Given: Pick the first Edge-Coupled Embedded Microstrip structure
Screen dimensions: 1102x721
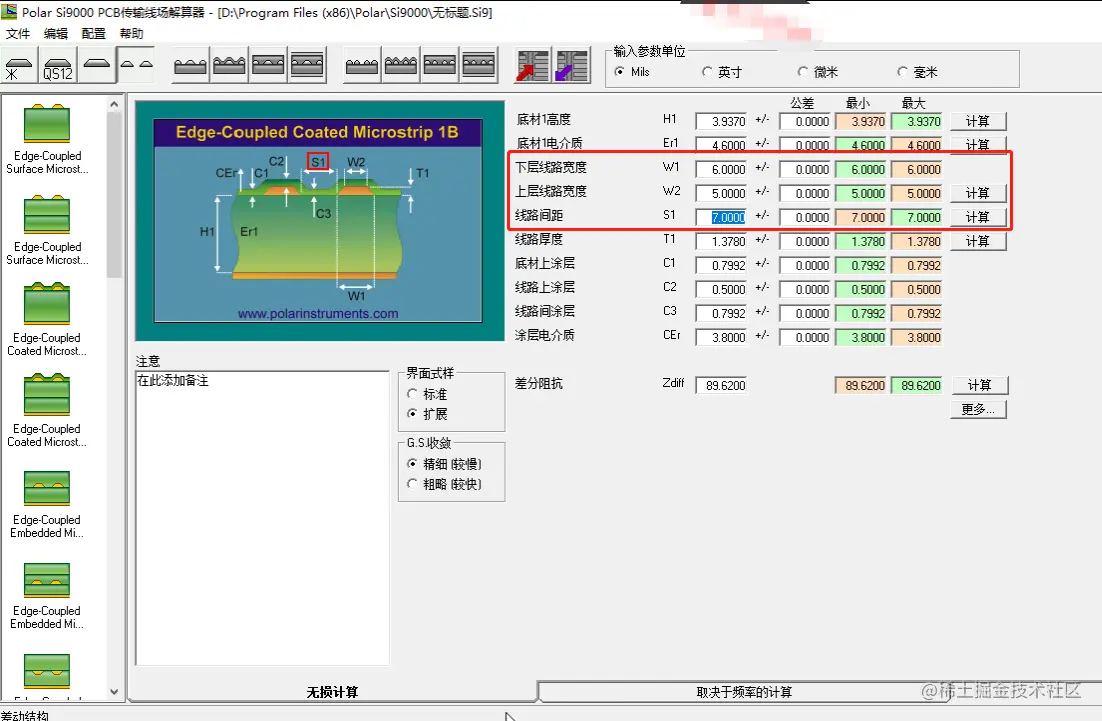Looking at the screenshot, I should (47, 504).
